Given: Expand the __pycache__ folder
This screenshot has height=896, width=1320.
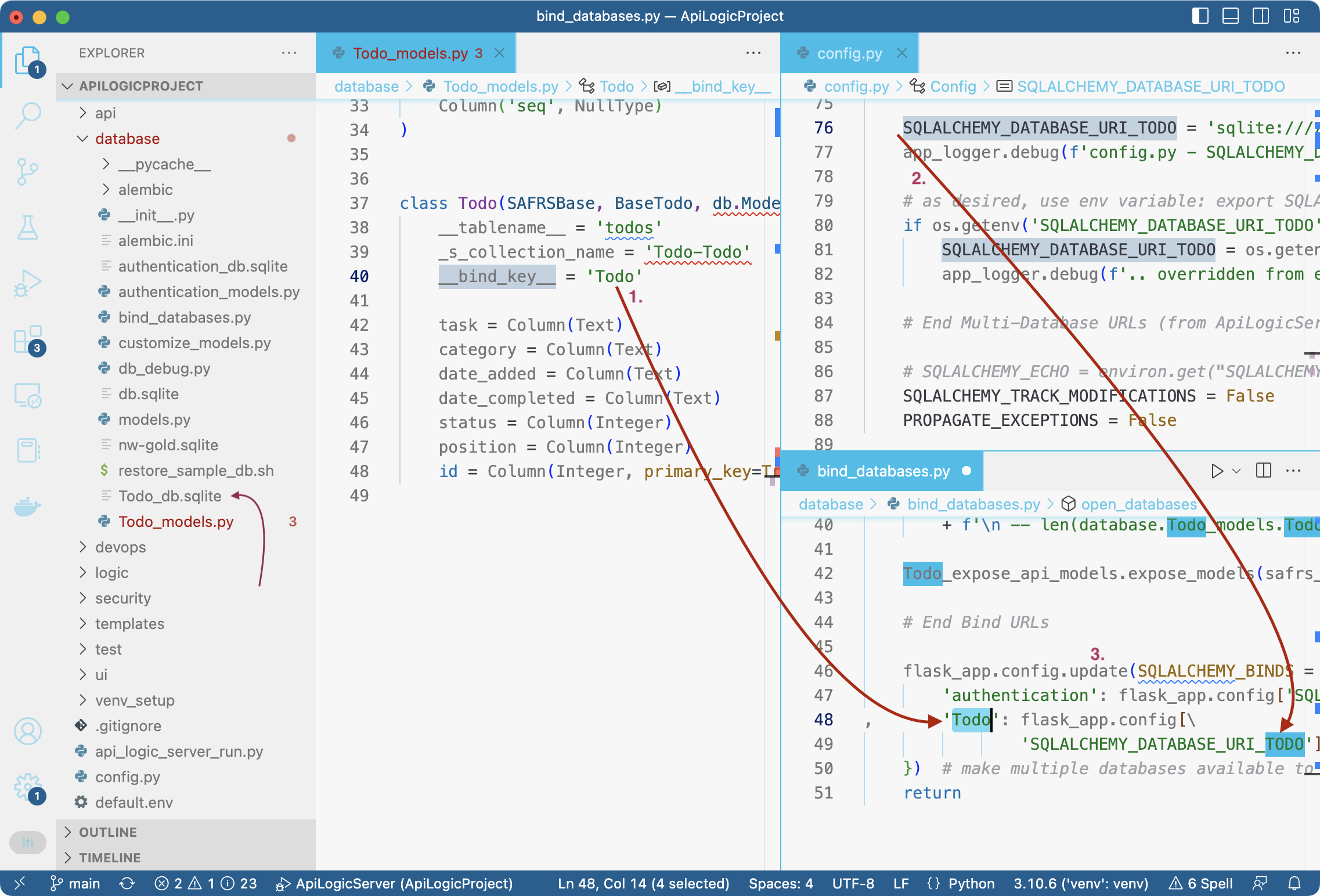Looking at the screenshot, I should [x=186, y=164].
